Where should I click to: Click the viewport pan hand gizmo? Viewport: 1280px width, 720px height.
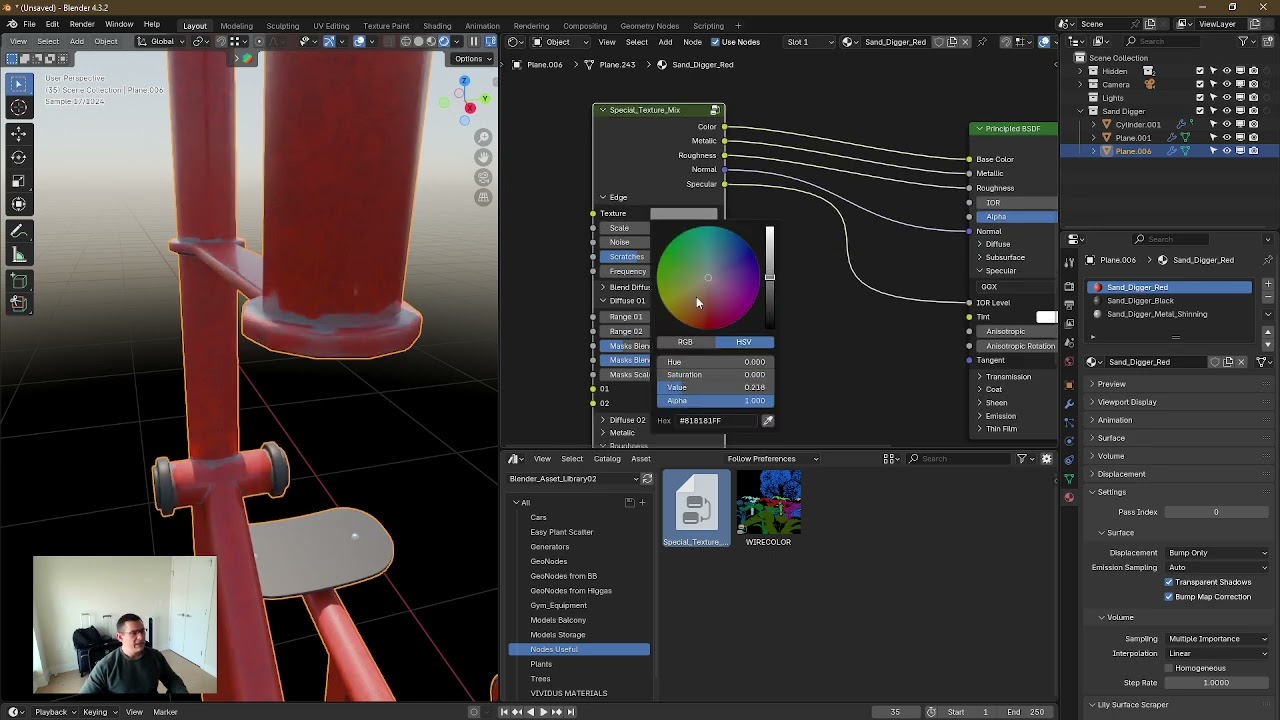pos(483,158)
